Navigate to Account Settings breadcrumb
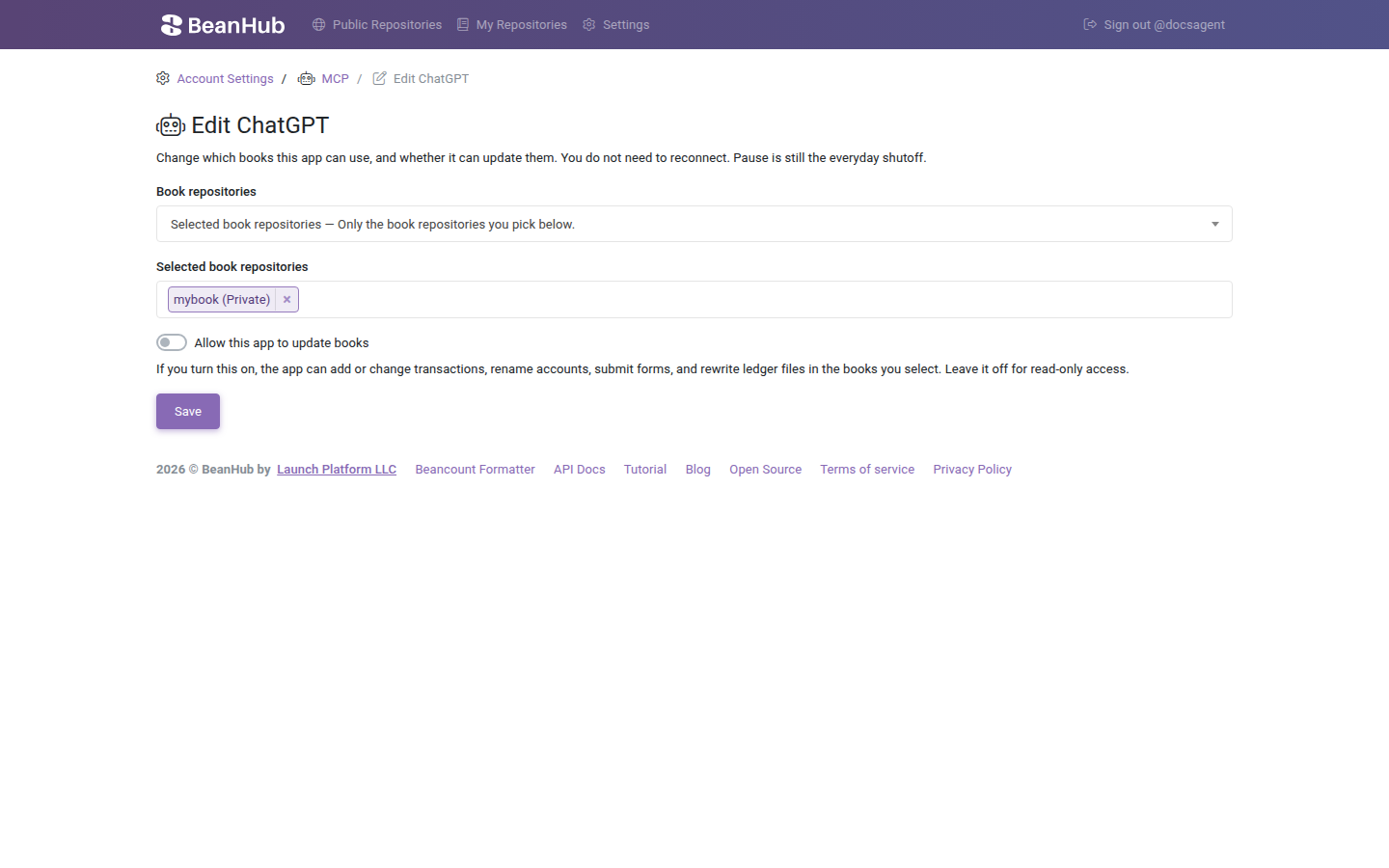This screenshot has height=868, width=1389. (x=225, y=78)
